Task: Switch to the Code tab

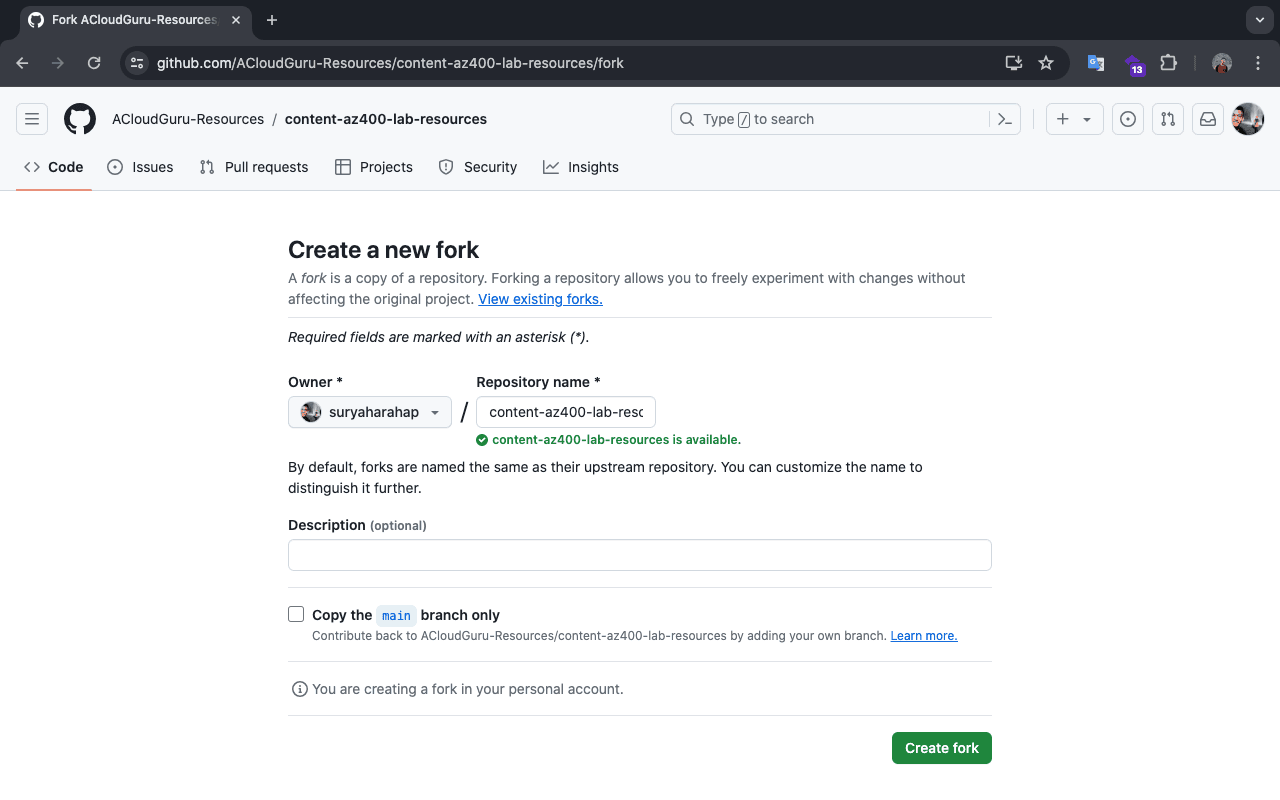Action: click(54, 167)
